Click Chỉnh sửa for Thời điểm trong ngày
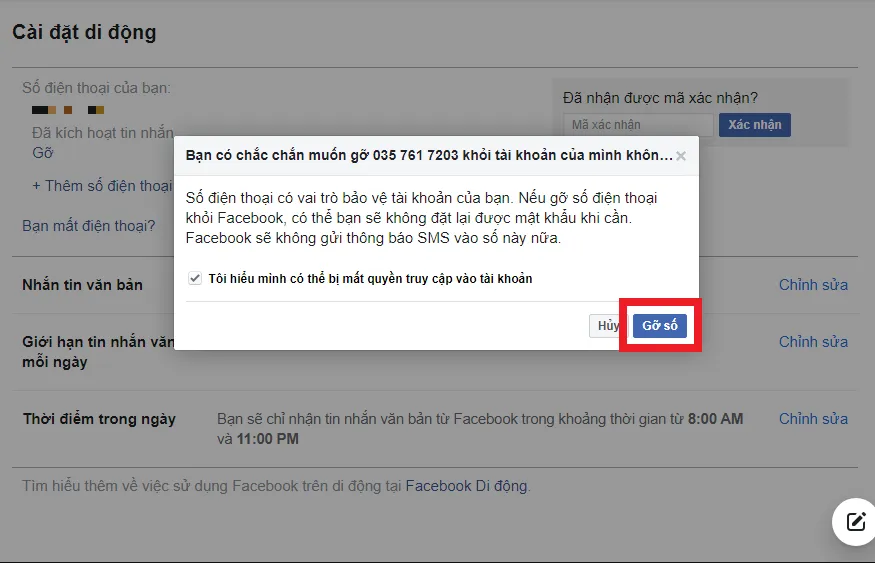 click(x=813, y=419)
